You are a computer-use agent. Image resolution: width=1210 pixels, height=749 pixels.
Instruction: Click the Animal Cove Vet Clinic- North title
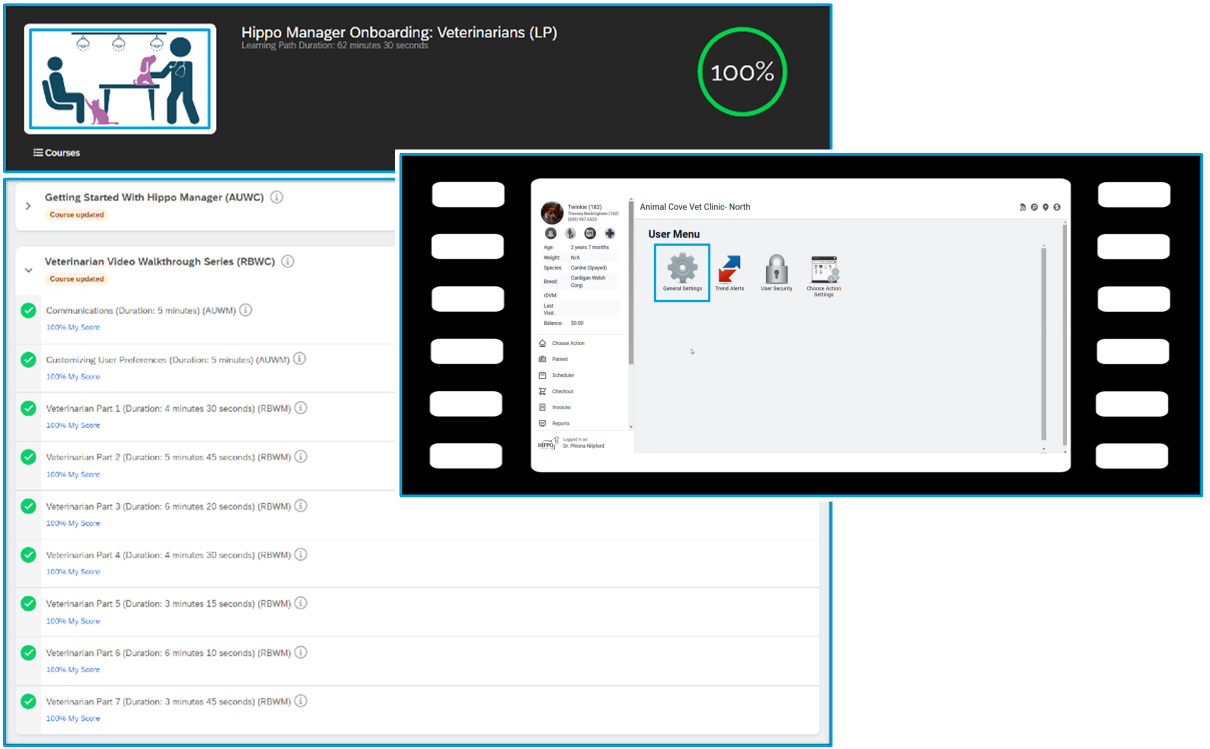click(x=695, y=207)
